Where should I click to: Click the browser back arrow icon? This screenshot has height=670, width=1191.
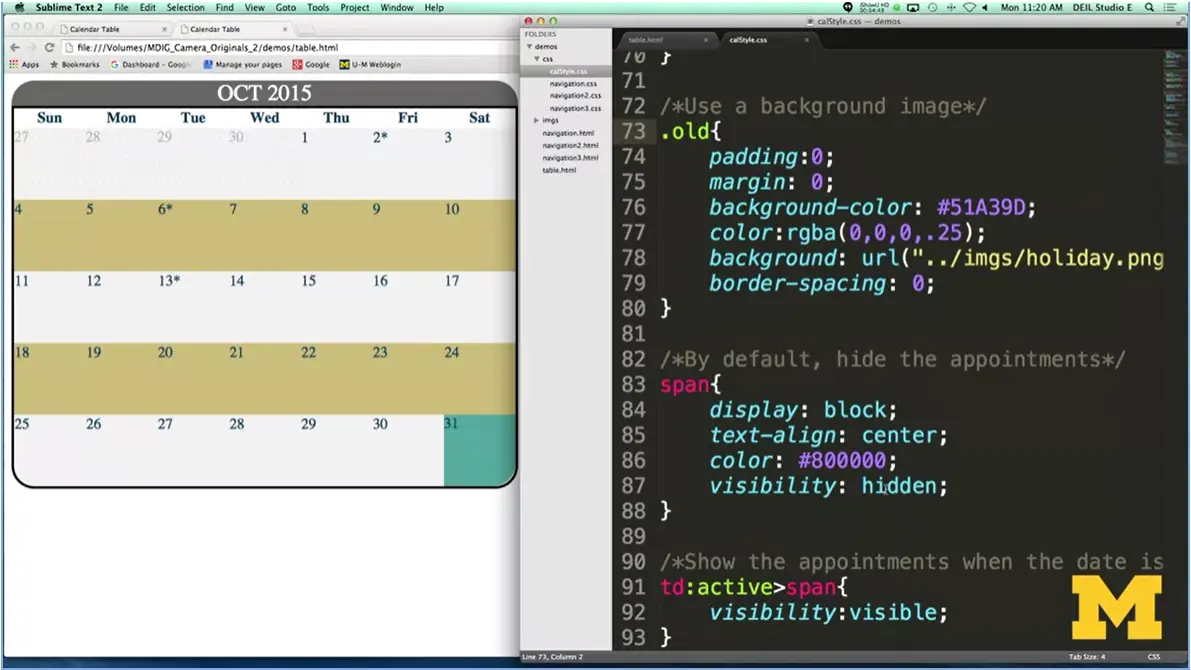(13, 47)
